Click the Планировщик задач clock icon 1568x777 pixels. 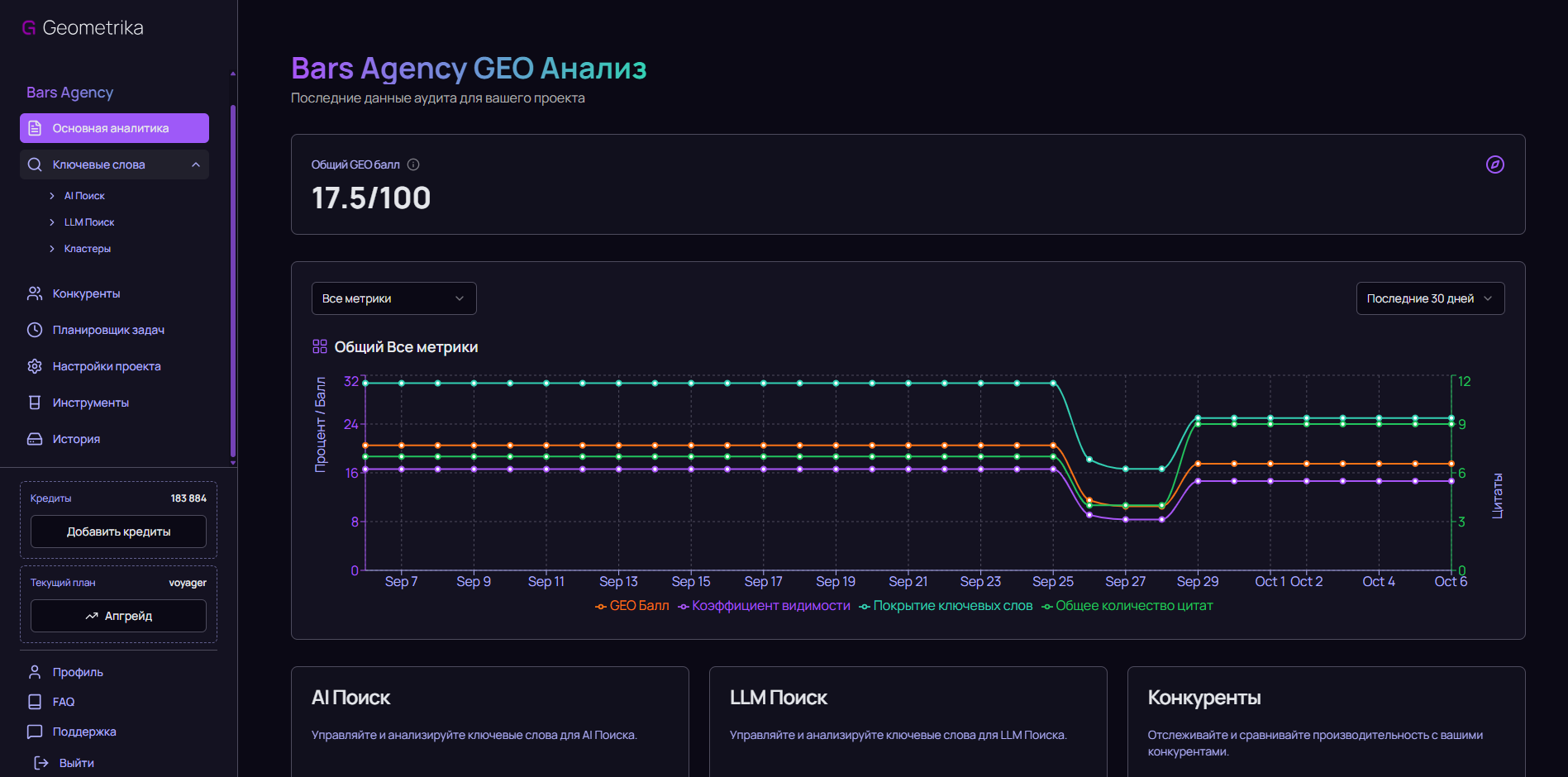pos(35,330)
